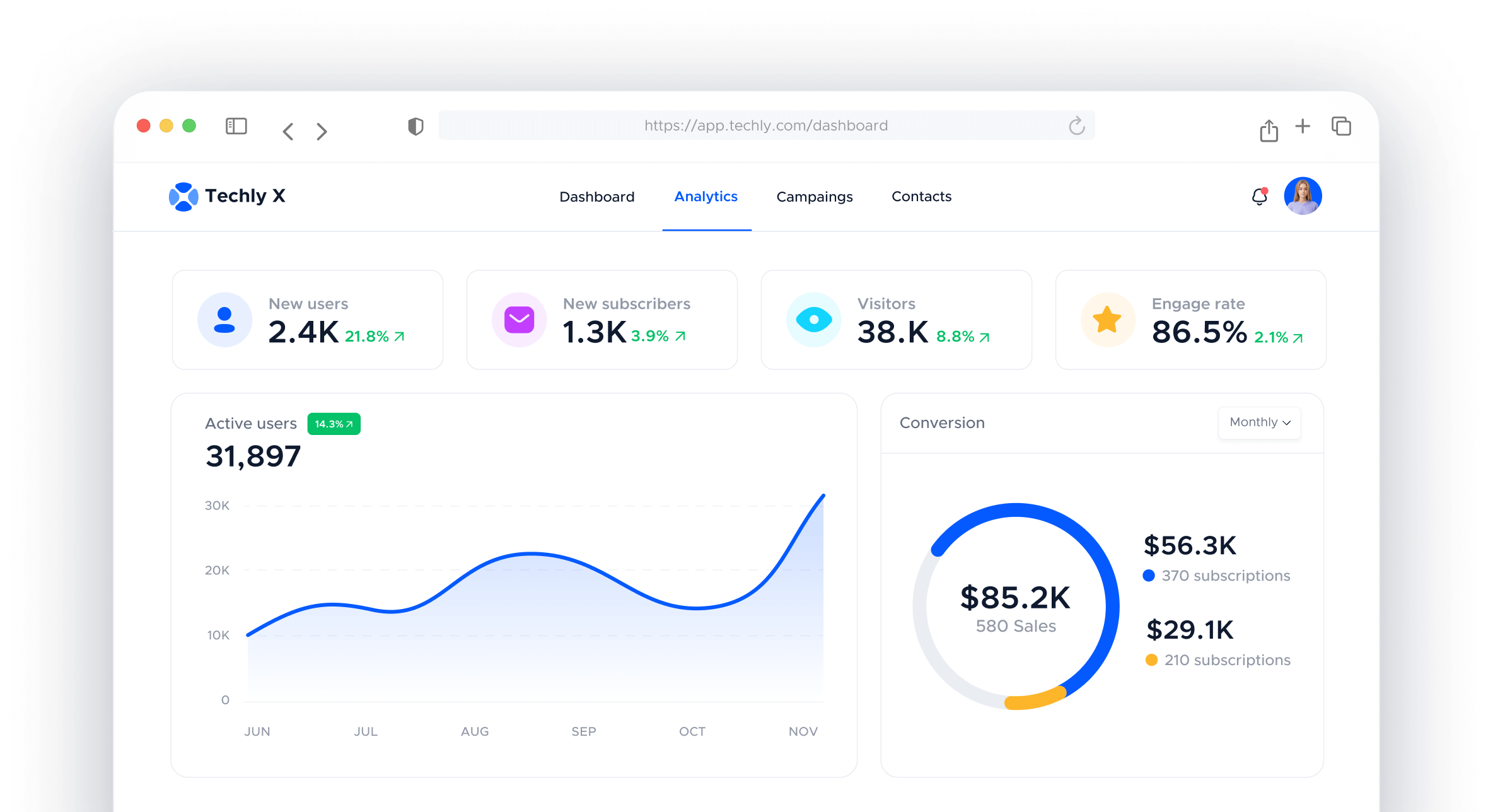
Task: Click the notification red dot indicator
Action: (1265, 189)
